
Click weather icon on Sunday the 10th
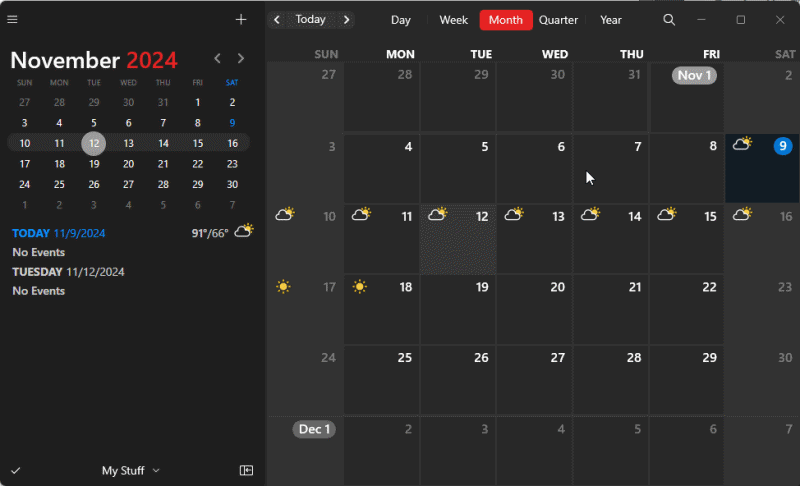click(x=285, y=214)
